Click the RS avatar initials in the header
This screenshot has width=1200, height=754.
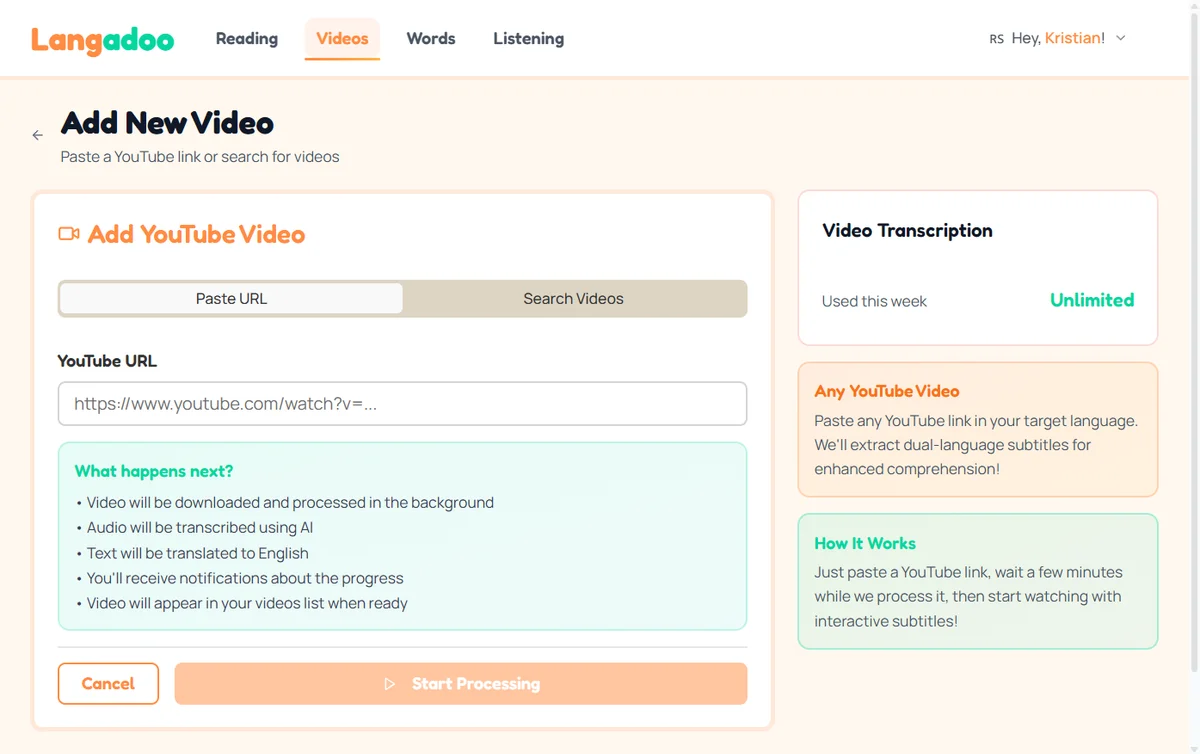(995, 38)
